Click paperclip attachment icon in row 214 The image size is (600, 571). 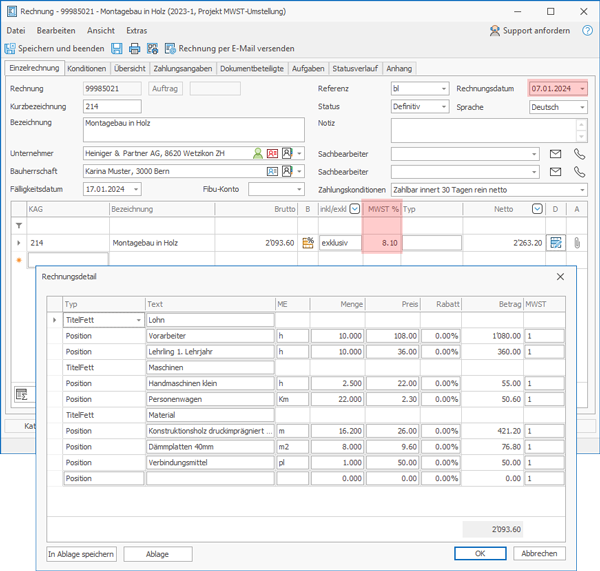(x=577, y=243)
